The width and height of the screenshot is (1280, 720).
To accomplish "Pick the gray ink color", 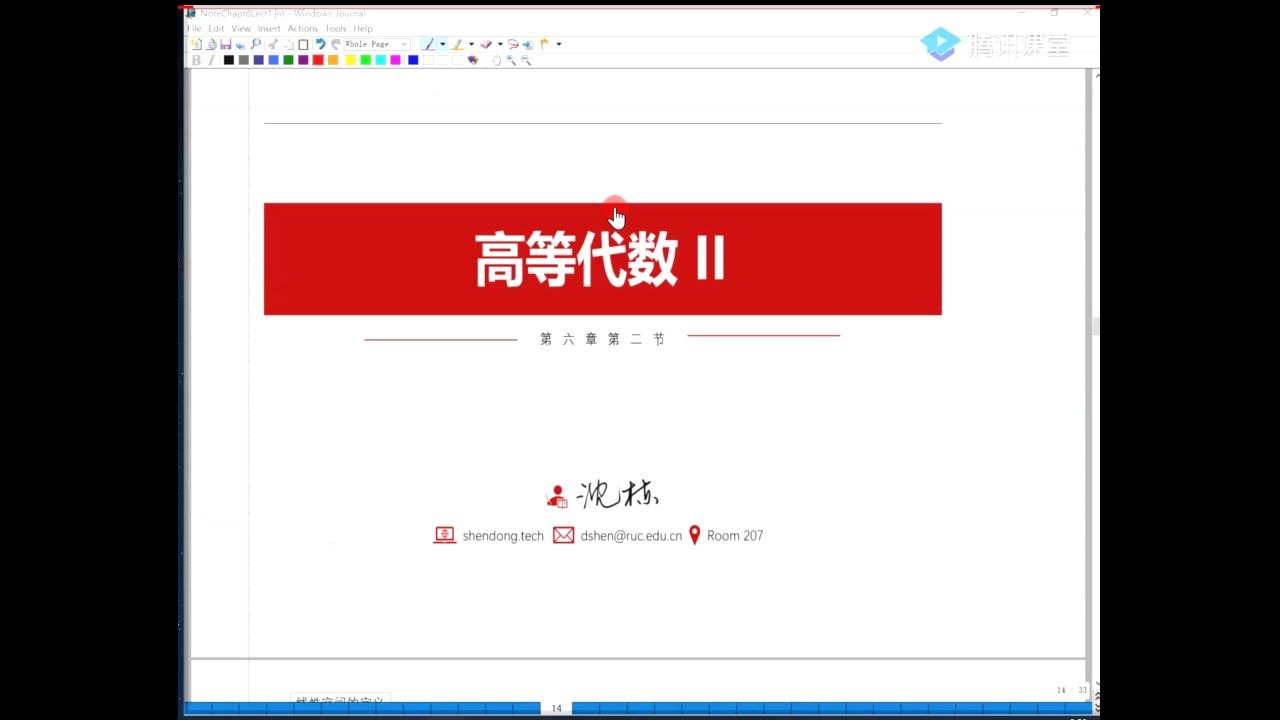I will (x=243, y=60).
